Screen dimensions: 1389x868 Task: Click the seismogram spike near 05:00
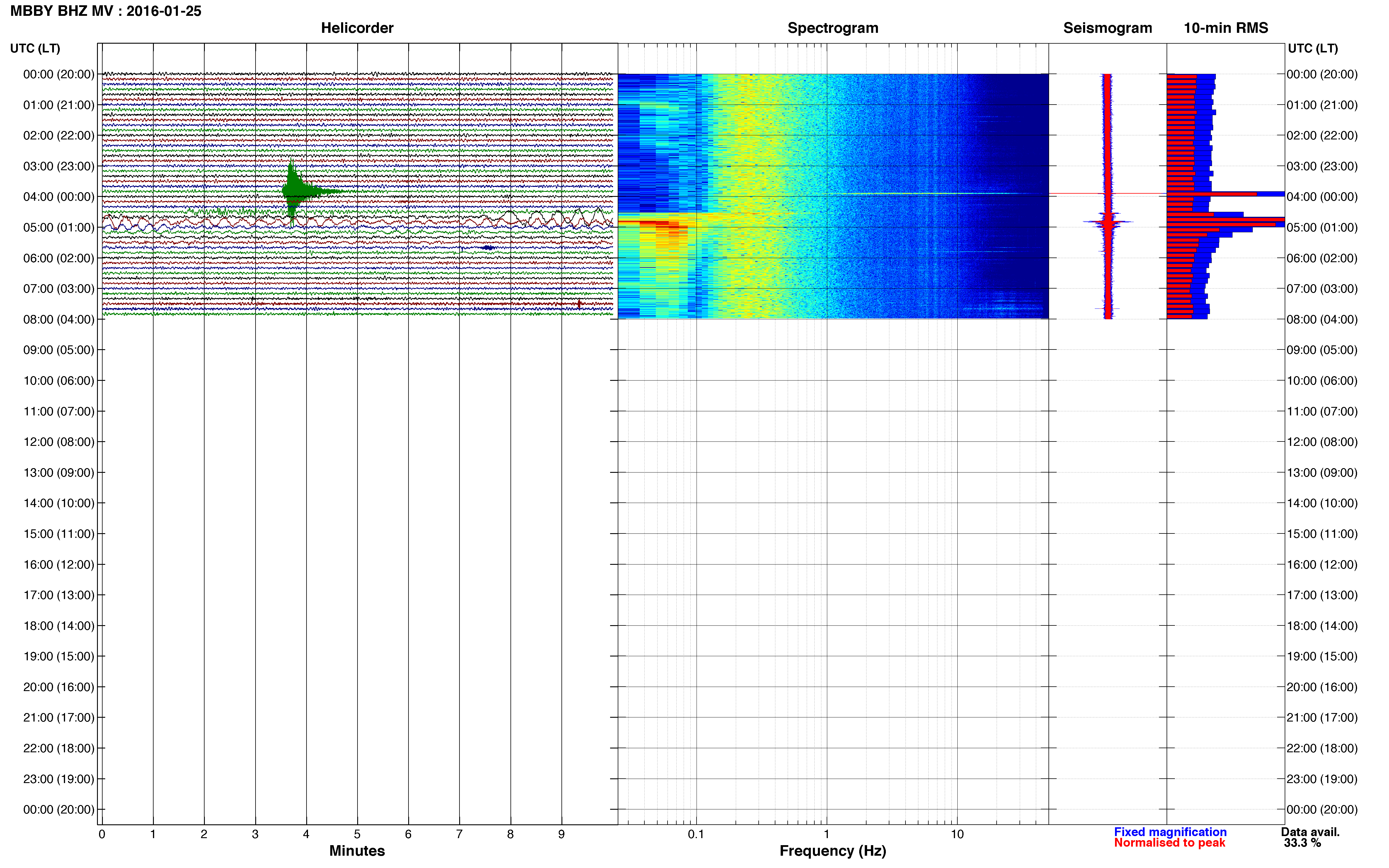(x=1108, y=221)
